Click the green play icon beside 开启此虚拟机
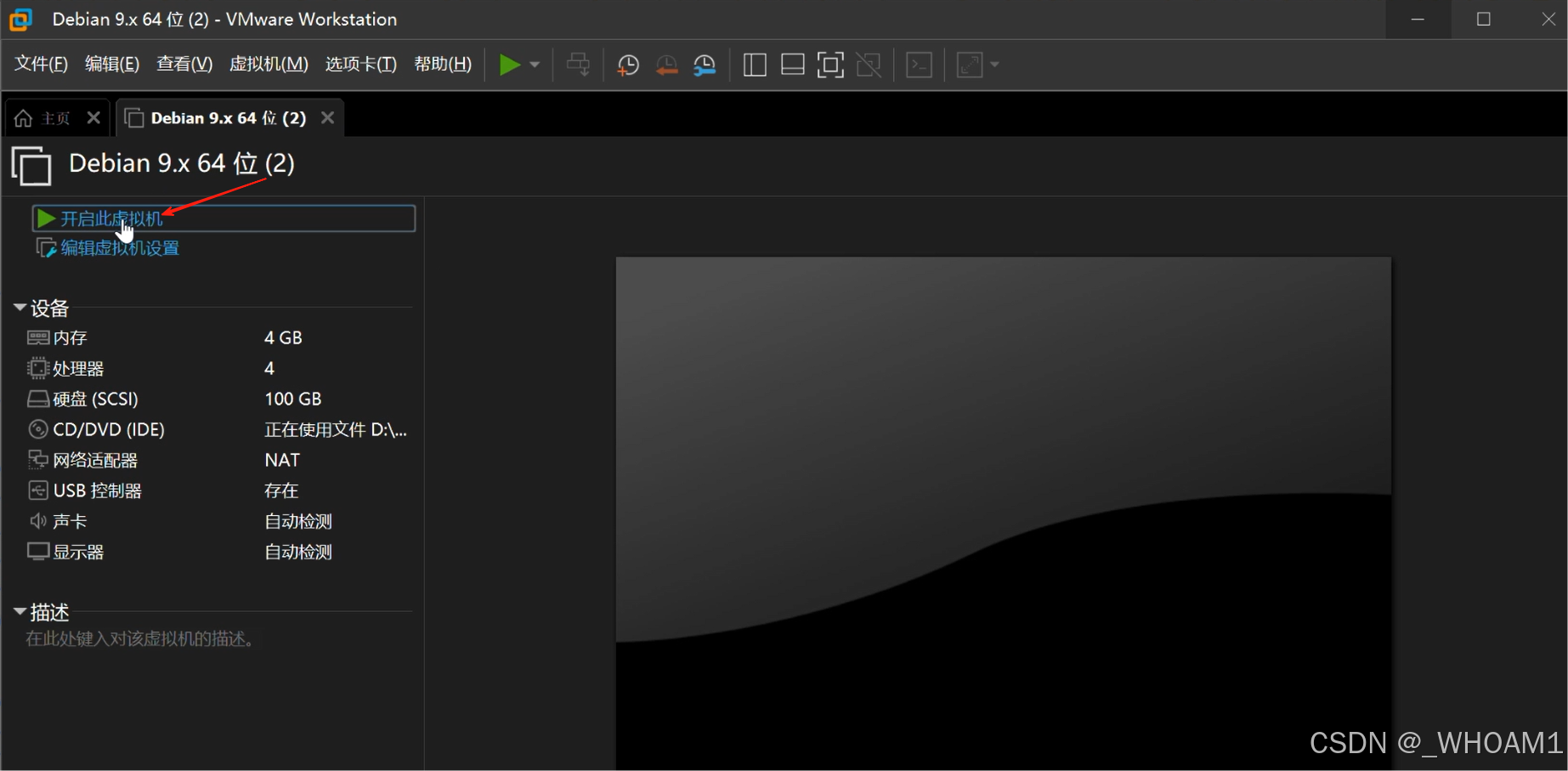The width and height of the screenshot is (1568, 771). point(46,218)
